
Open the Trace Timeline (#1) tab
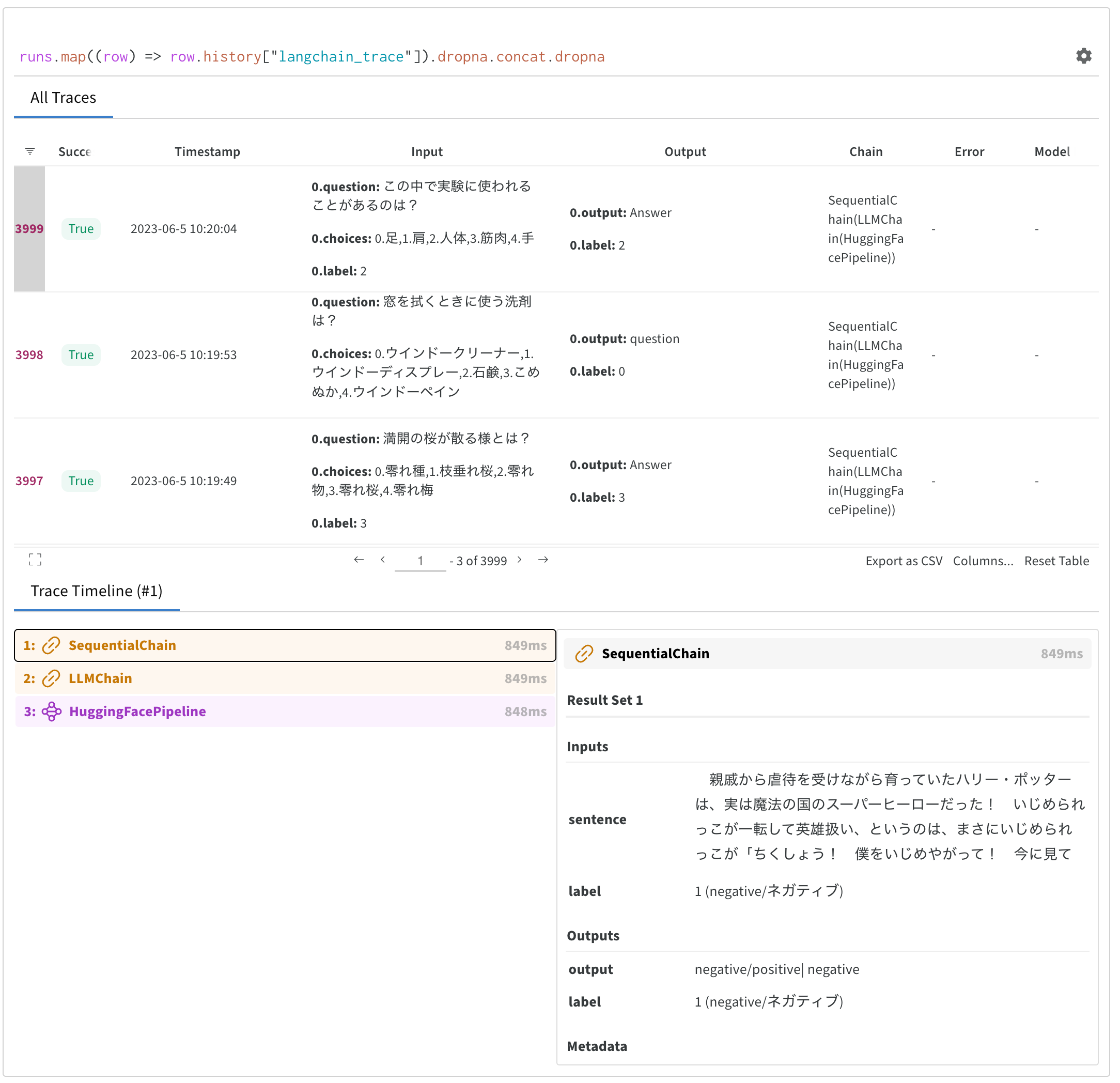tap(97, 591)
